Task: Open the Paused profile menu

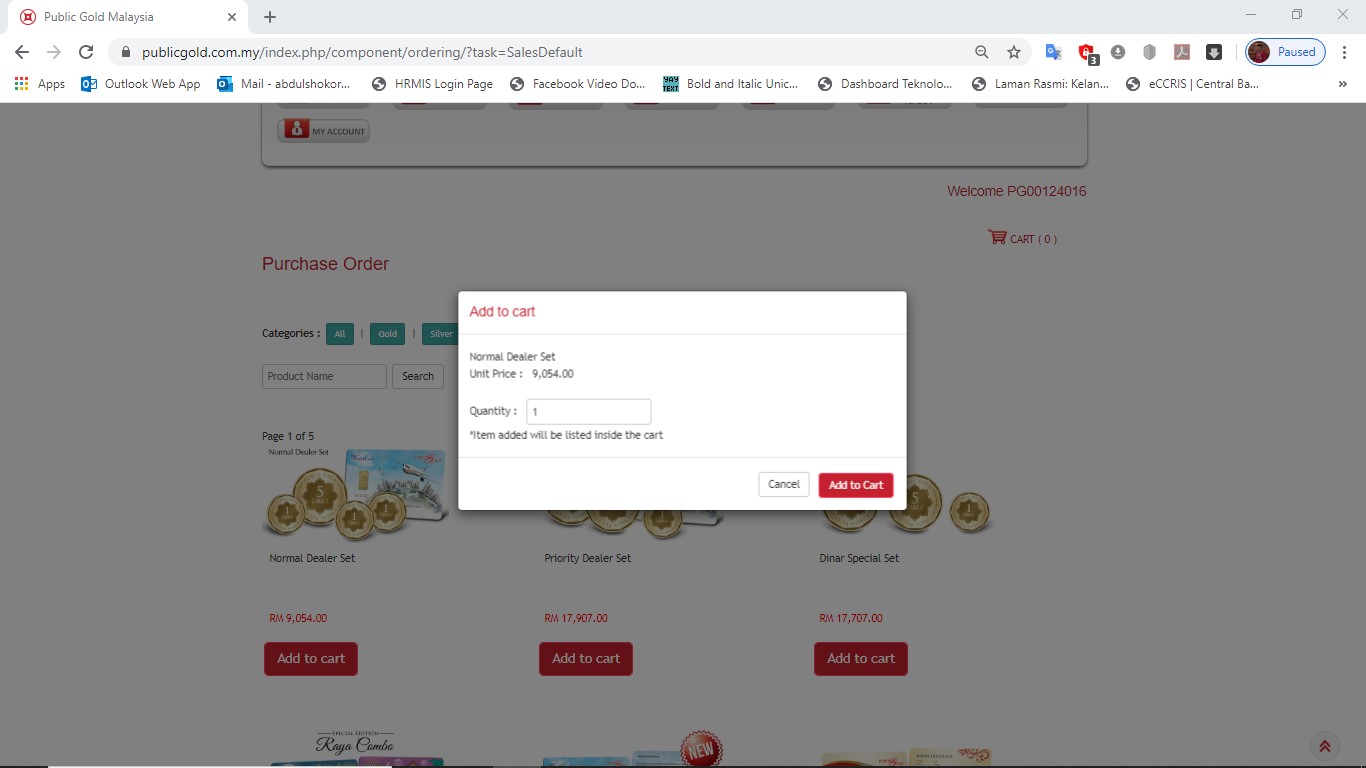Action: tap(1285, 52)
